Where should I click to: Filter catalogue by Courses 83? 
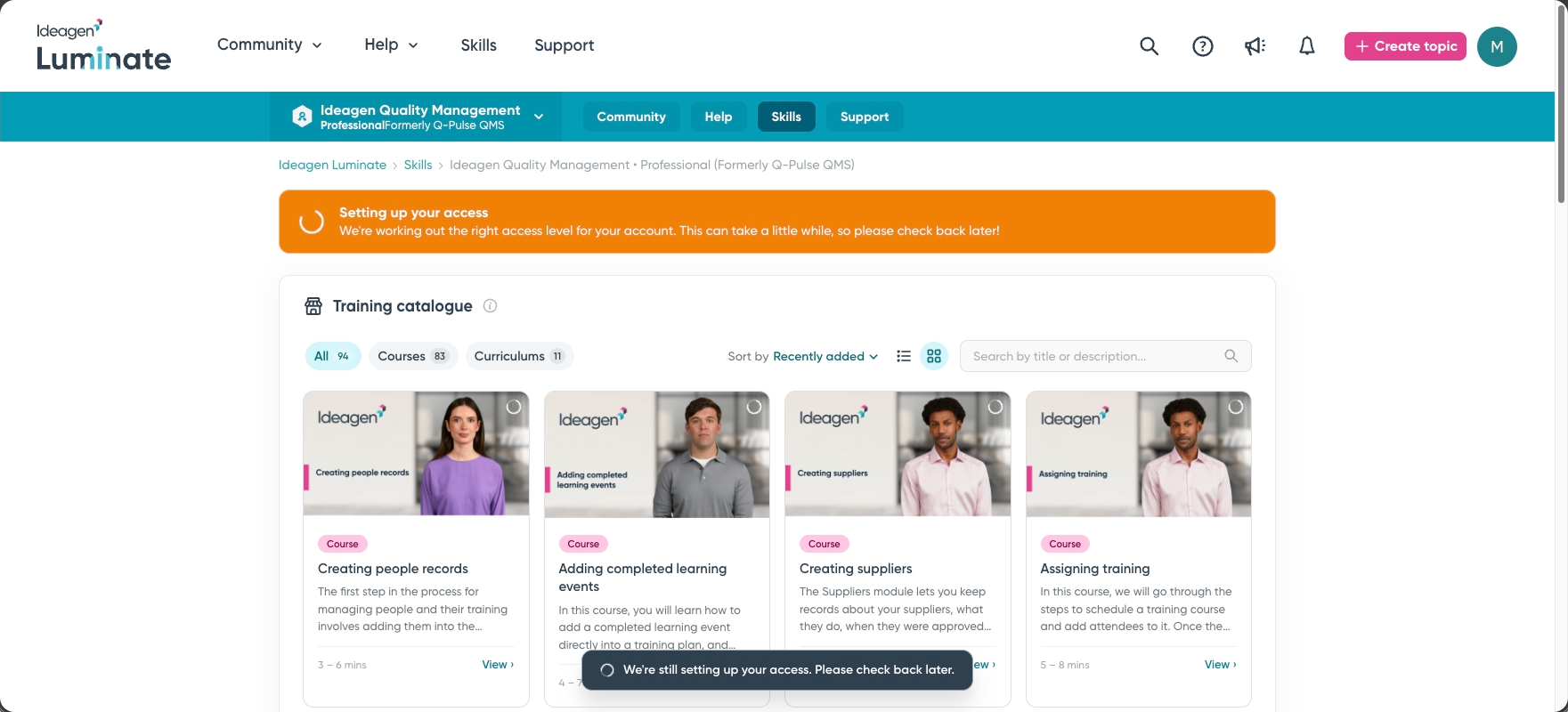(413, 356)
